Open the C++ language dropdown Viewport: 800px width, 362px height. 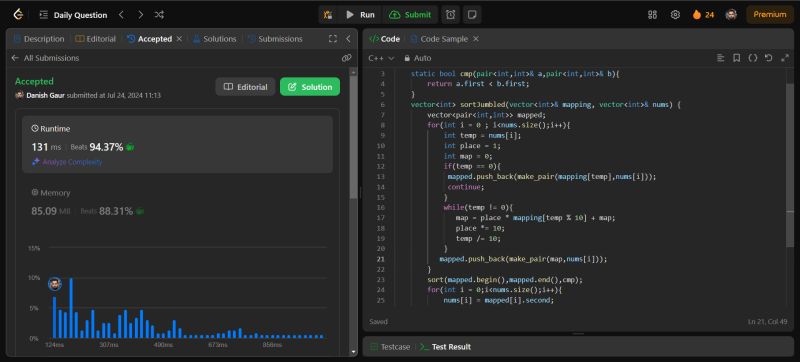pyautogui.click(x=382, y=58)
